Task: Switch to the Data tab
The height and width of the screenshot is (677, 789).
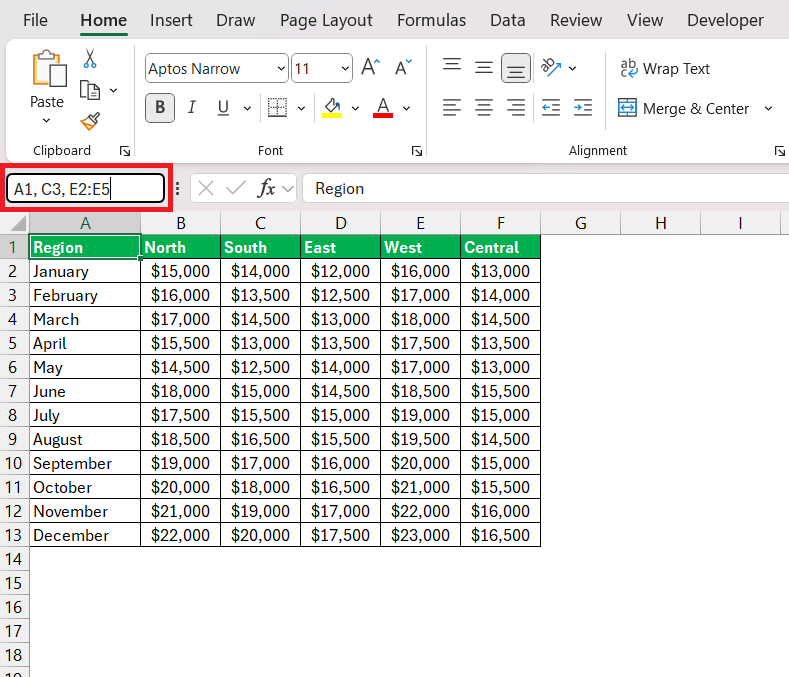Action: click(508, 20)
